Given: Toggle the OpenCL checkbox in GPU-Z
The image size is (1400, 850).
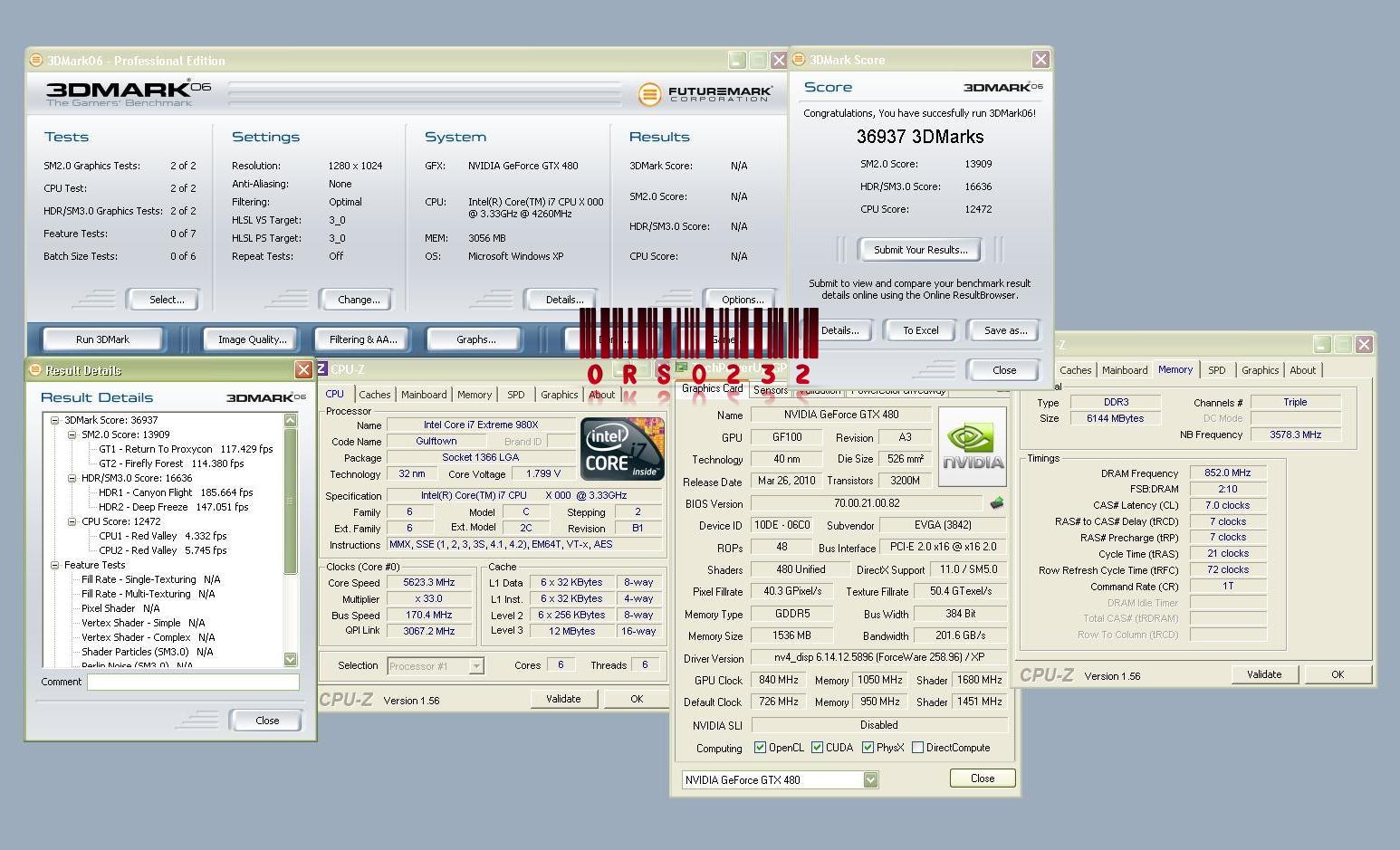Looking at the screenshot, I should (760, 748).
